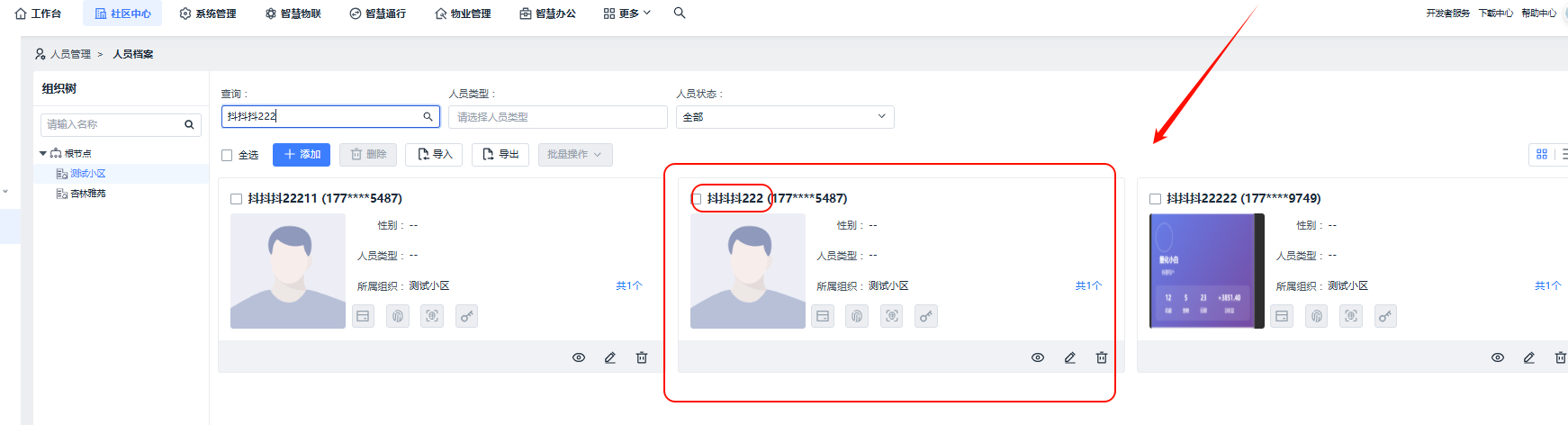Screen dimensions: 1568x425
Task: Open the 系统管理 menu
Action: (208, 14)
